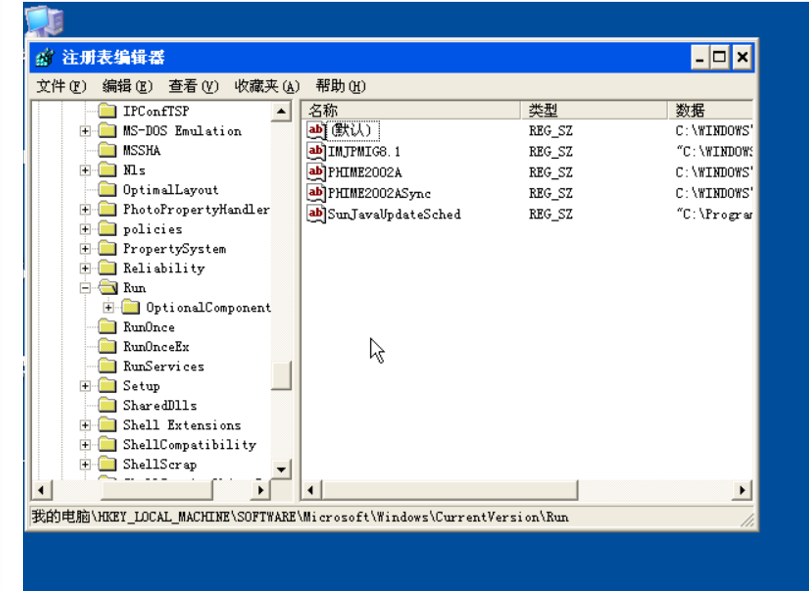Click value list horizontal scroll left arrow
This screenshot has height=591, width=809.
point(312,490)
